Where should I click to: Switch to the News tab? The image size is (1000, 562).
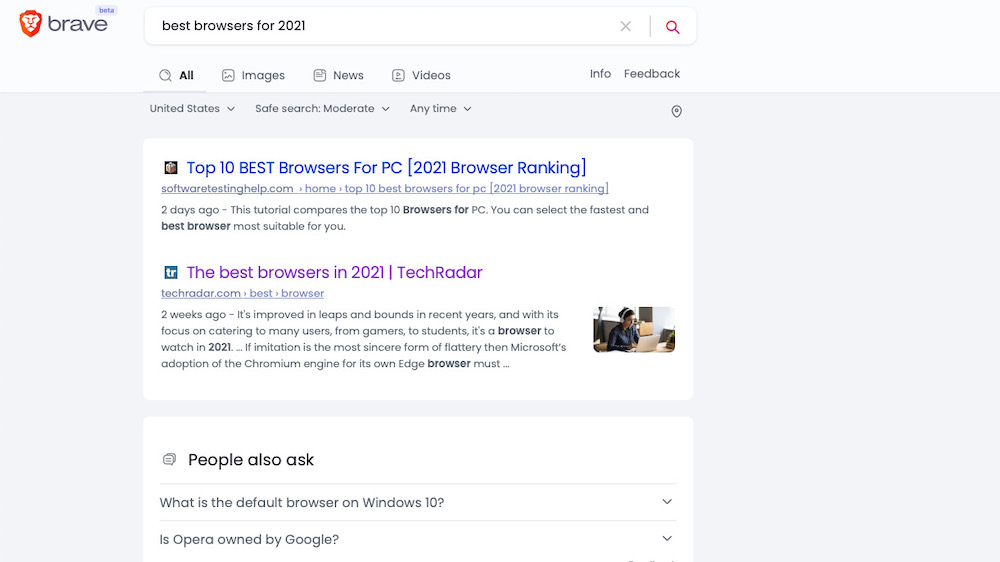pyautogui.click(x=338, y=75)
